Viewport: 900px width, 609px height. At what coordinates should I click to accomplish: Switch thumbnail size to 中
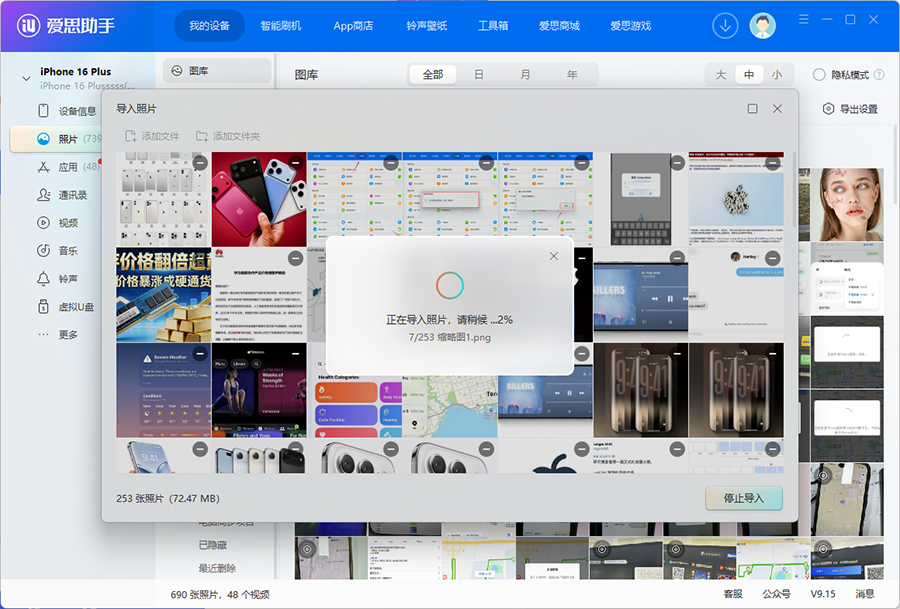(x=749, y=75)
